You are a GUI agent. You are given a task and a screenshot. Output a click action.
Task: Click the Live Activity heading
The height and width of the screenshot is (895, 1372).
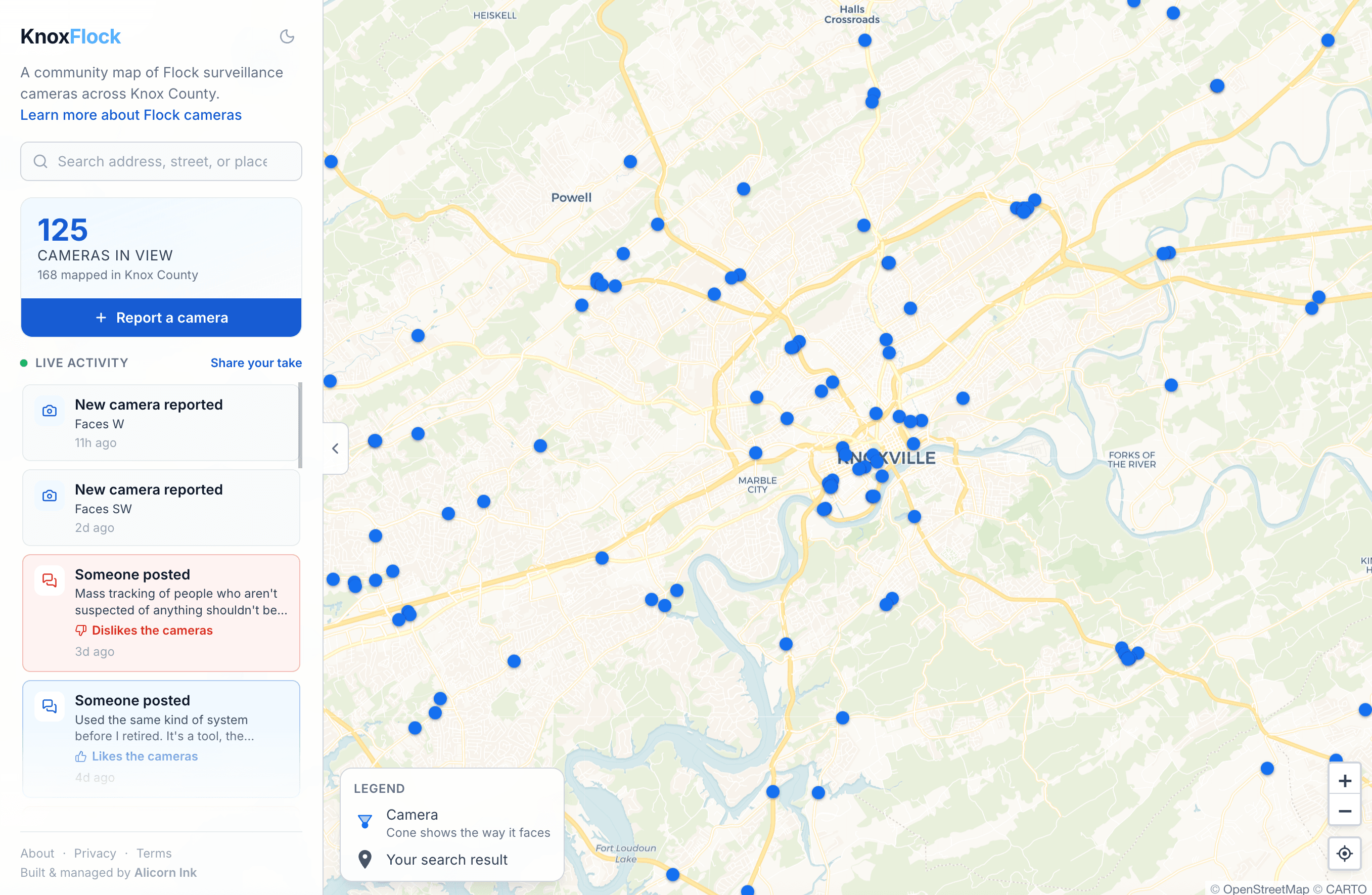[x=82, y=363]
